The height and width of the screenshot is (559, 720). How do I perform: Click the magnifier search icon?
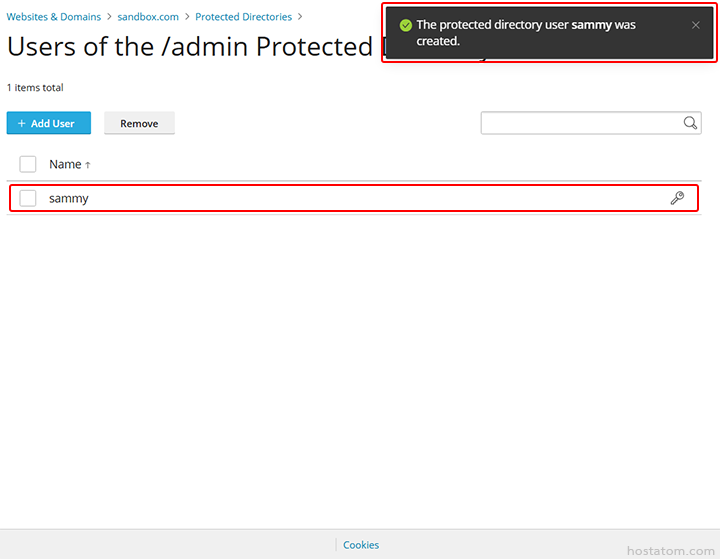click(x=690, y=123)
